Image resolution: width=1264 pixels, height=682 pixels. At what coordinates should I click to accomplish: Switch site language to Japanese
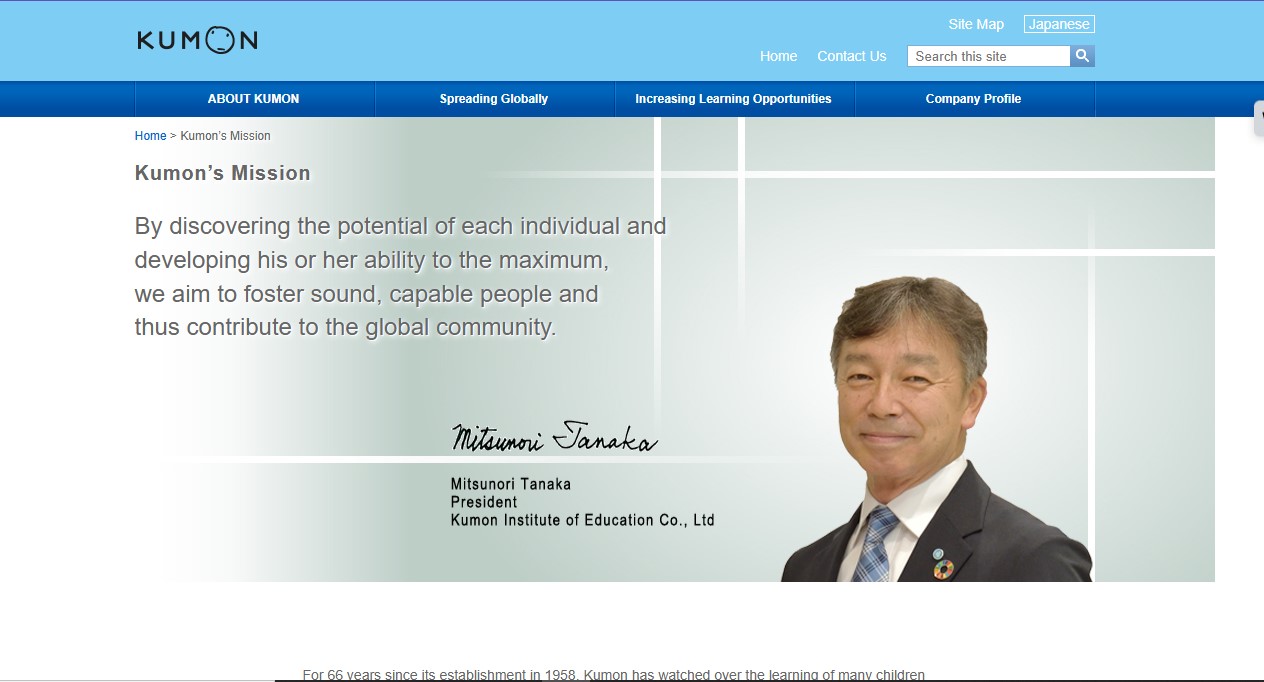[x=1059, y=24]
